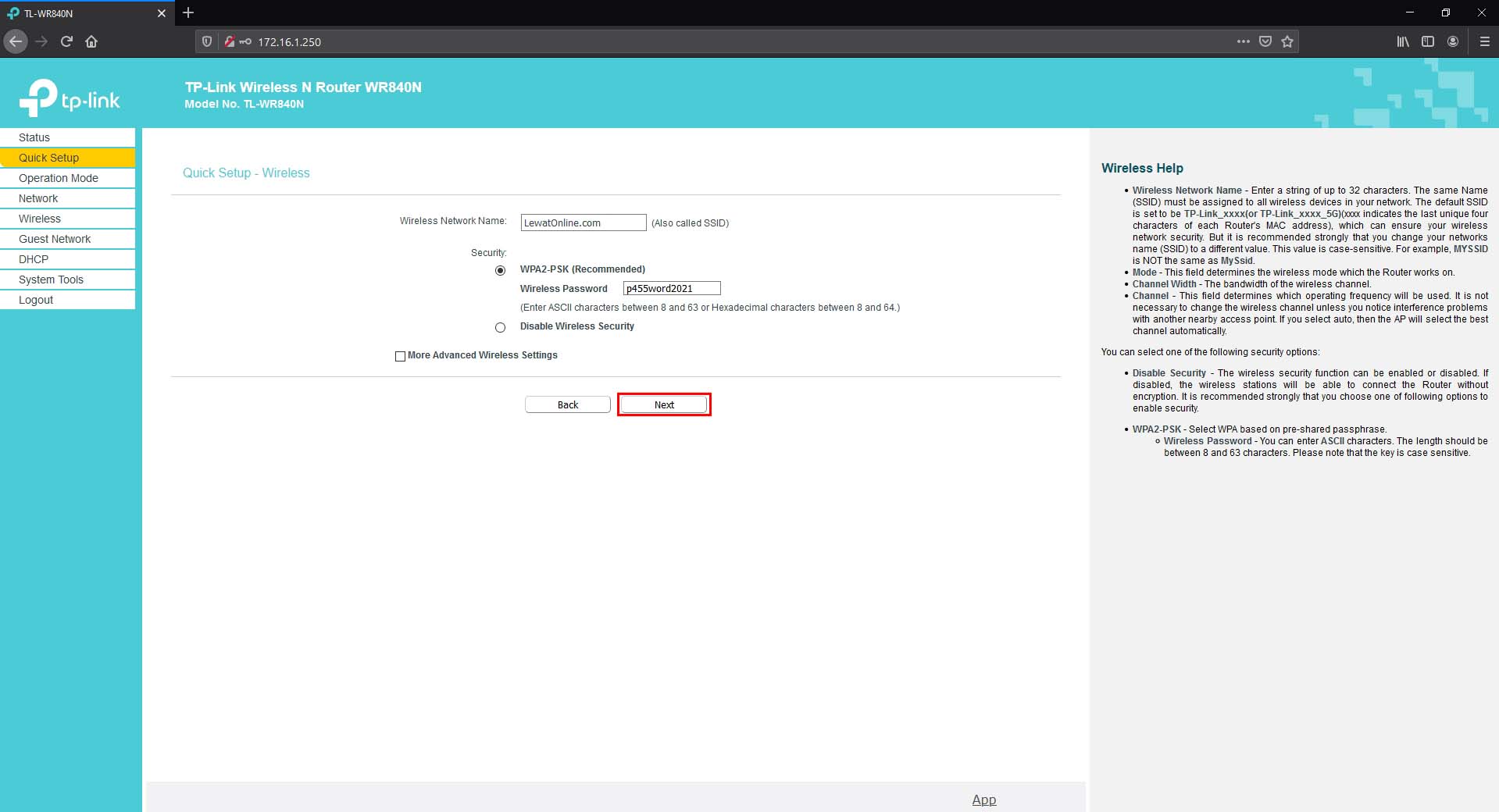Click the tp-link logo
1499x812 pixels.
(70, 98)
